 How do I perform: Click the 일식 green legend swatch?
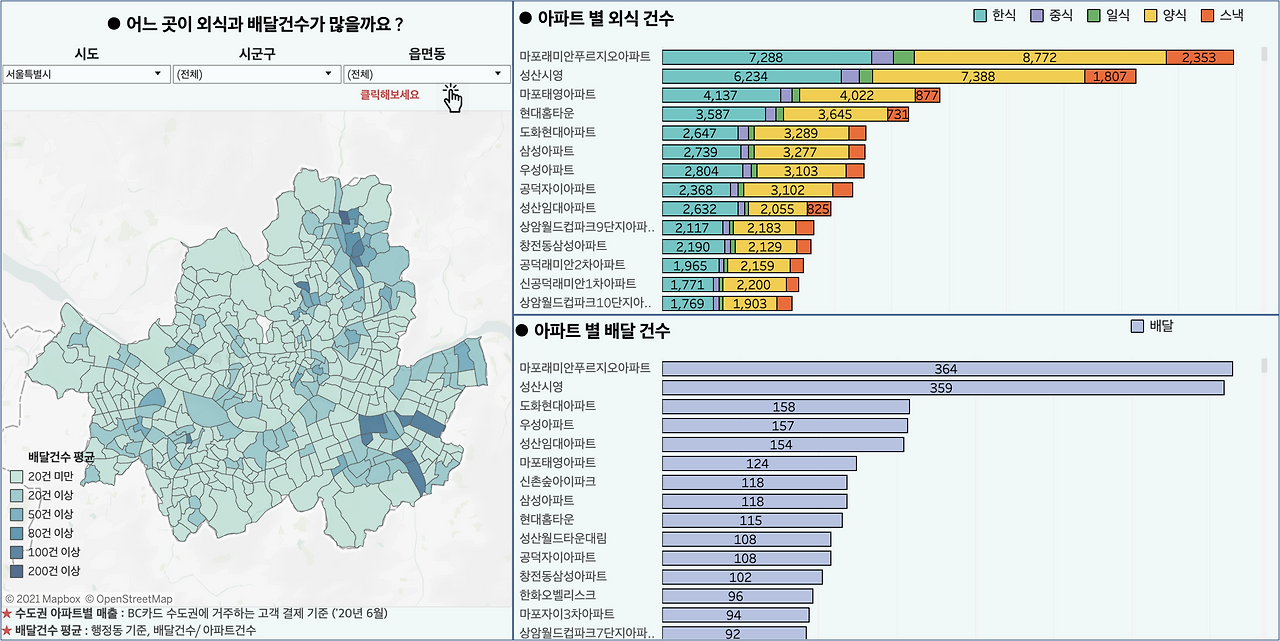[x=1094, y=15]
